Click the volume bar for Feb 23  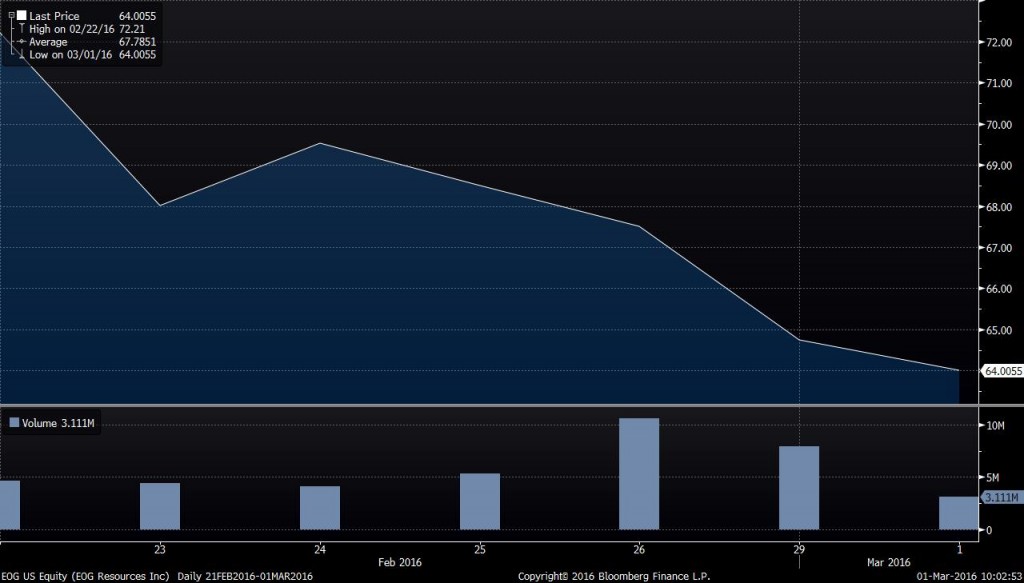160,505
